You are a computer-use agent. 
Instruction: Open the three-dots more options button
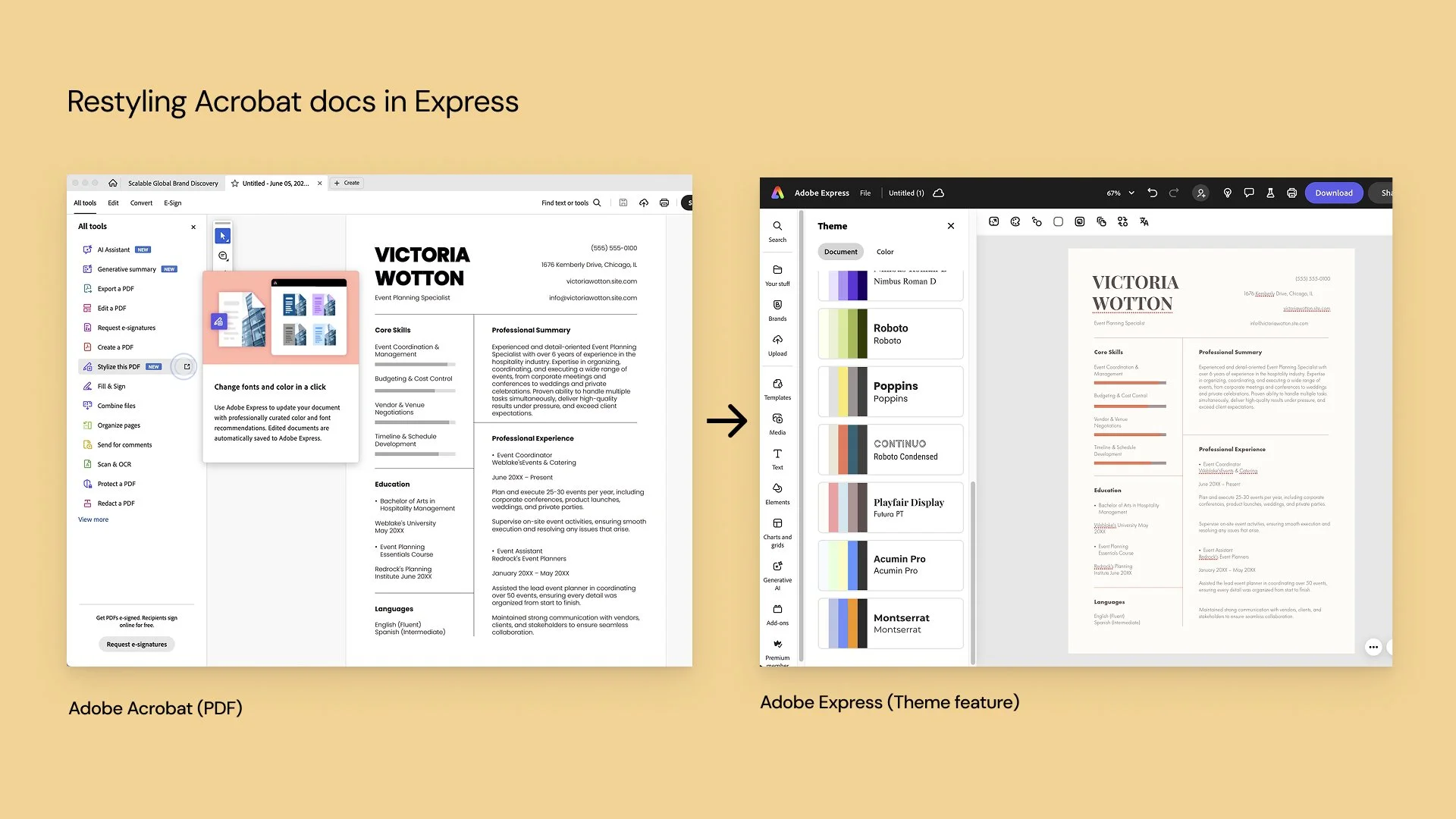tap(1373, 647)
